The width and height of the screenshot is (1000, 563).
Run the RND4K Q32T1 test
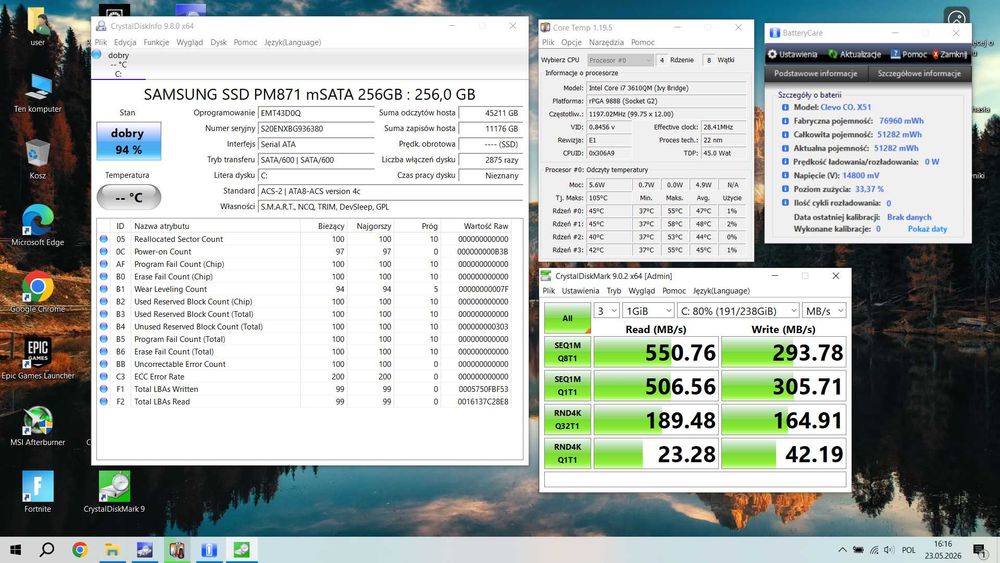pos(567,420)
